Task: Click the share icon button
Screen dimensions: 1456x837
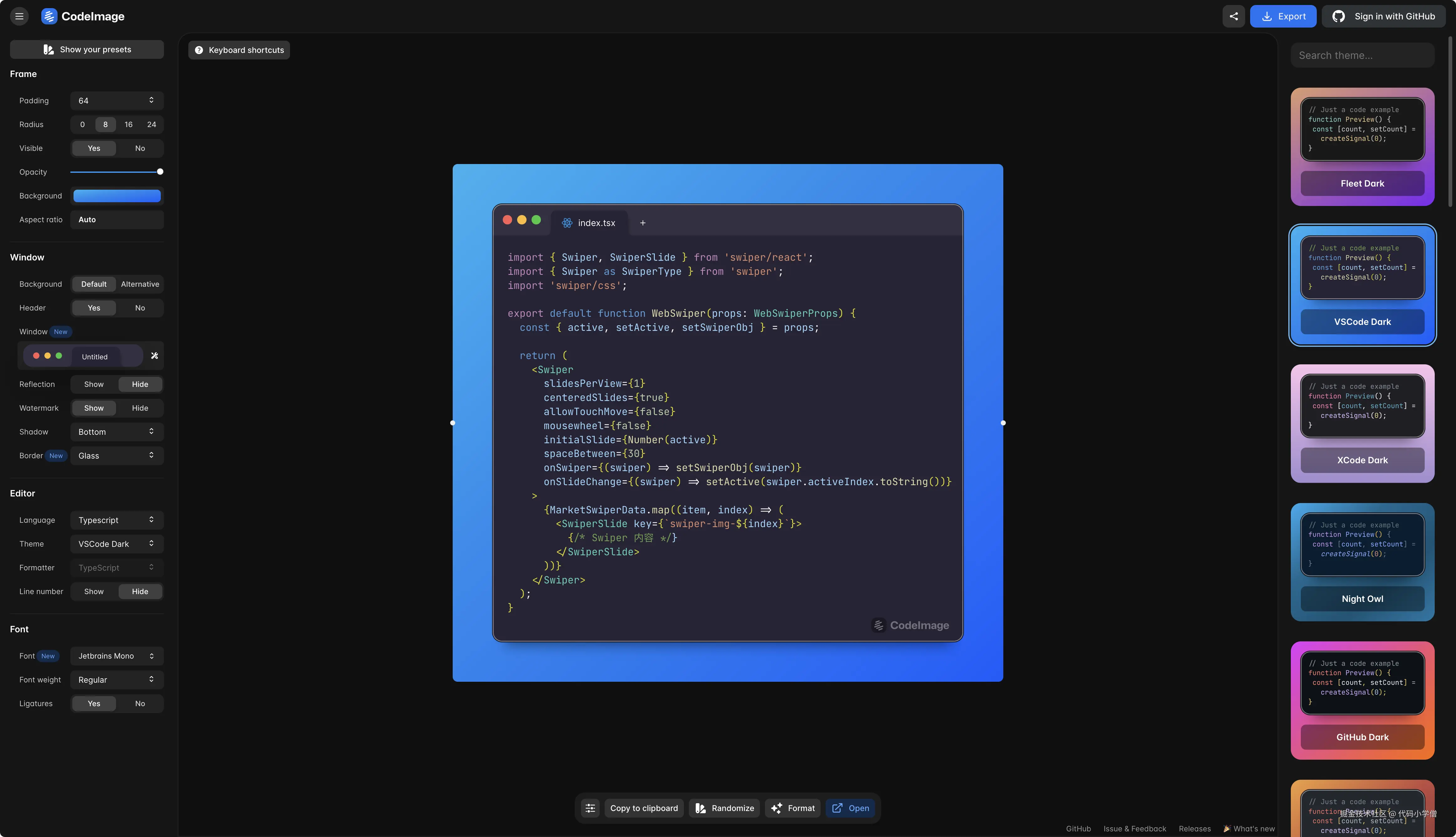Action: (x=1233, y=16)
